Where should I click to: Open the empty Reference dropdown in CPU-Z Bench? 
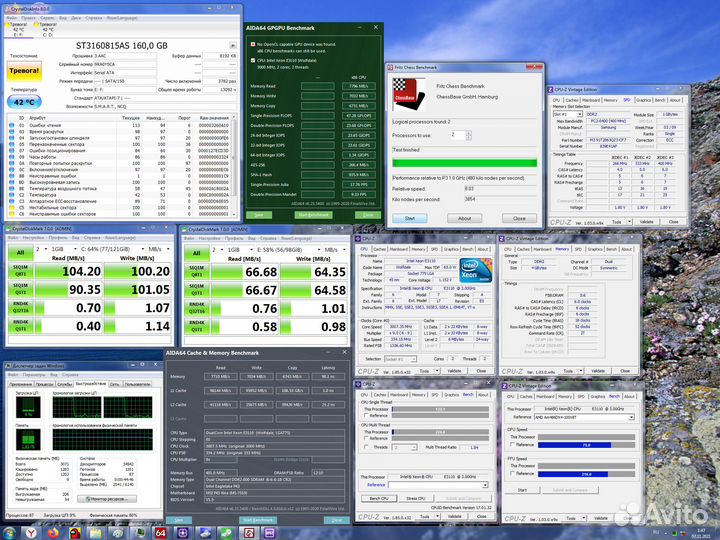tap(438, 485)
